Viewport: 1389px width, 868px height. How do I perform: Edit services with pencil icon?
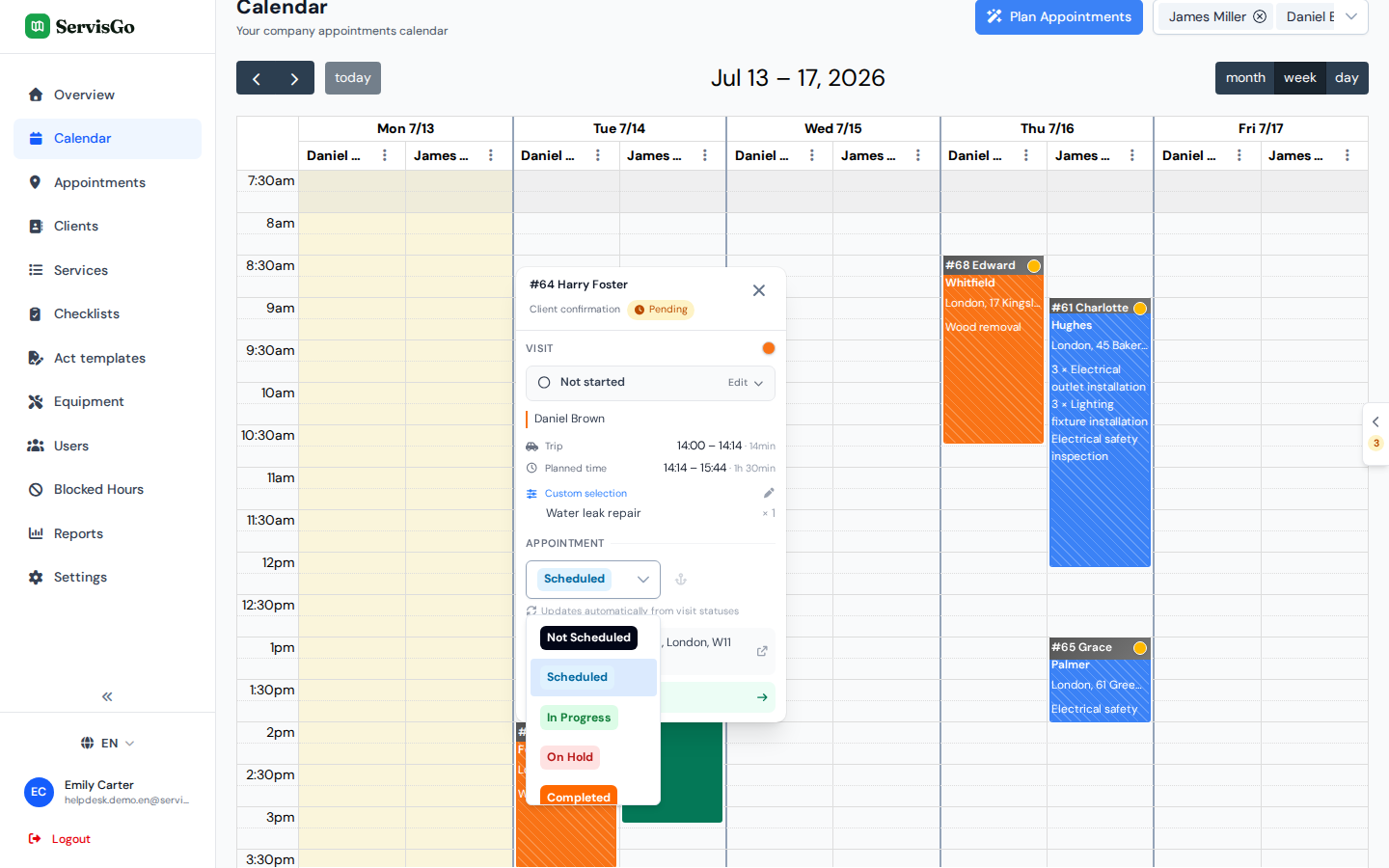click(x=769, y=493)
